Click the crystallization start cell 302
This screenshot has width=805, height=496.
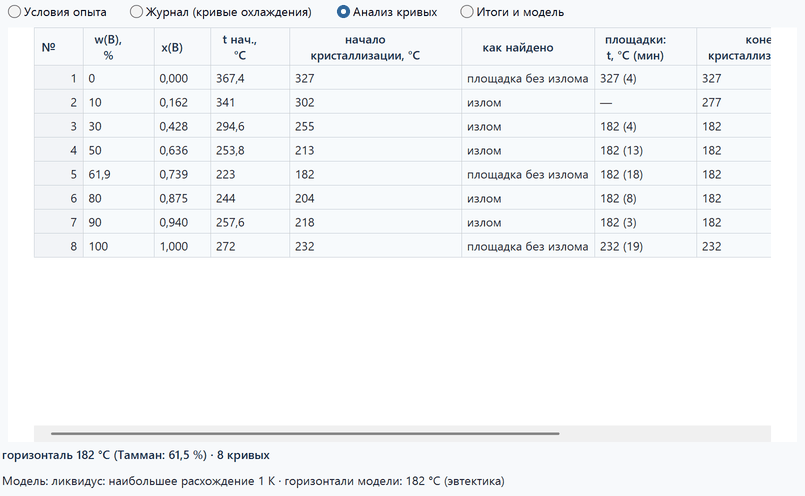tap(375, 102)
